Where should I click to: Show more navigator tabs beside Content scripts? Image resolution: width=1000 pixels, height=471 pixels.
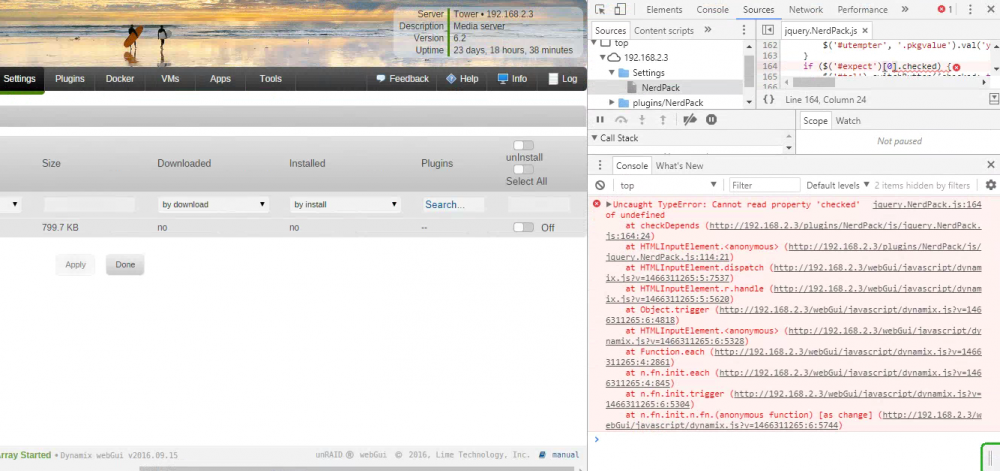click(x=707, y=30)
